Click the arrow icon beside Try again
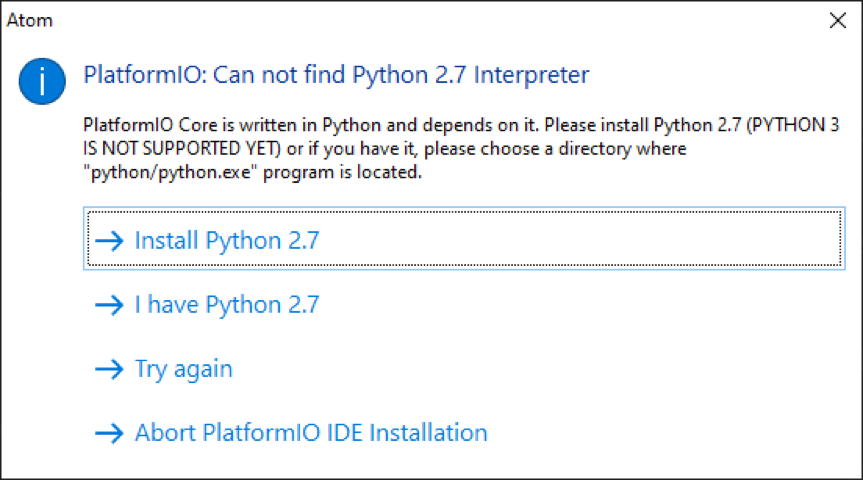863x480 pixels. click(x=108, y=369)
